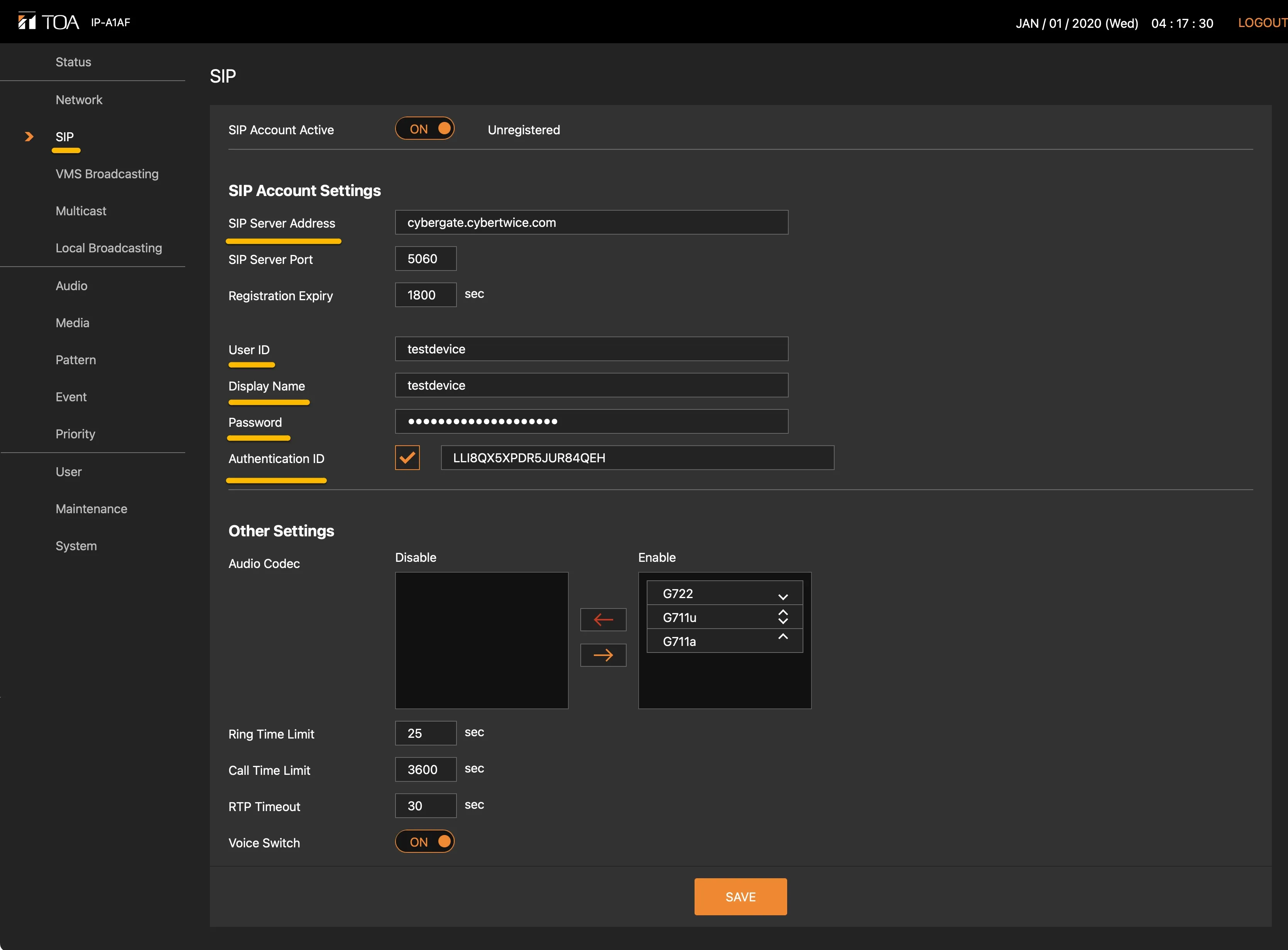Screen dimensions: 1288x950
Task: Click the SAVE button
Action: pos(740,896)
